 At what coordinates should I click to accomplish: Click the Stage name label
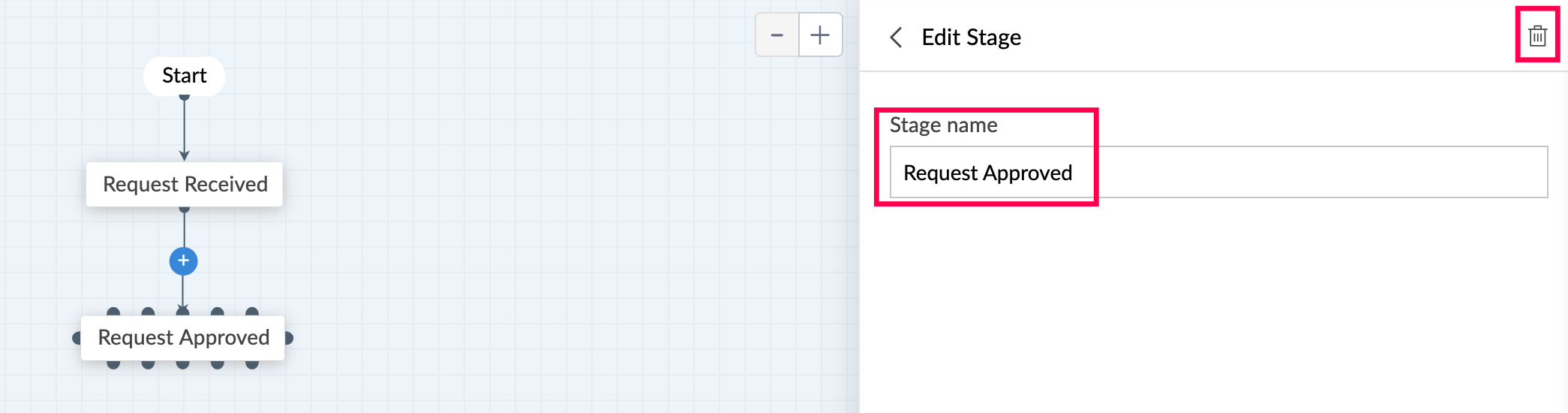[943, 125]
